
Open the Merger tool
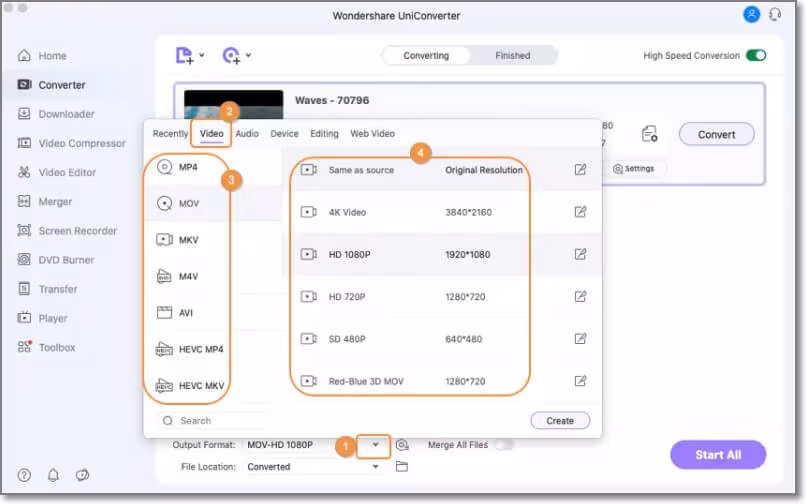[45, 202]
